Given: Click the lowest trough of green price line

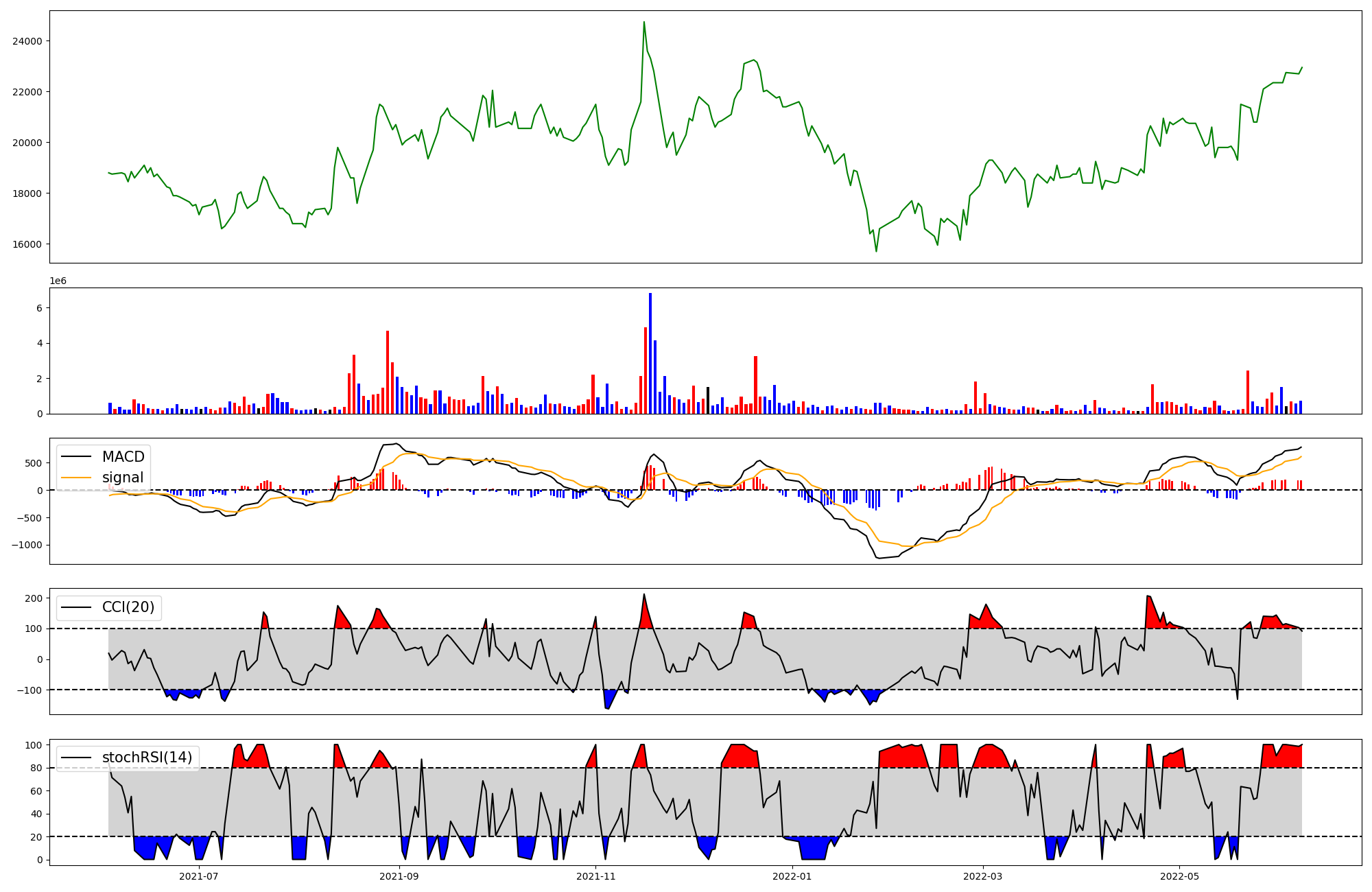Looking at the screenshot, I should 876,251.
